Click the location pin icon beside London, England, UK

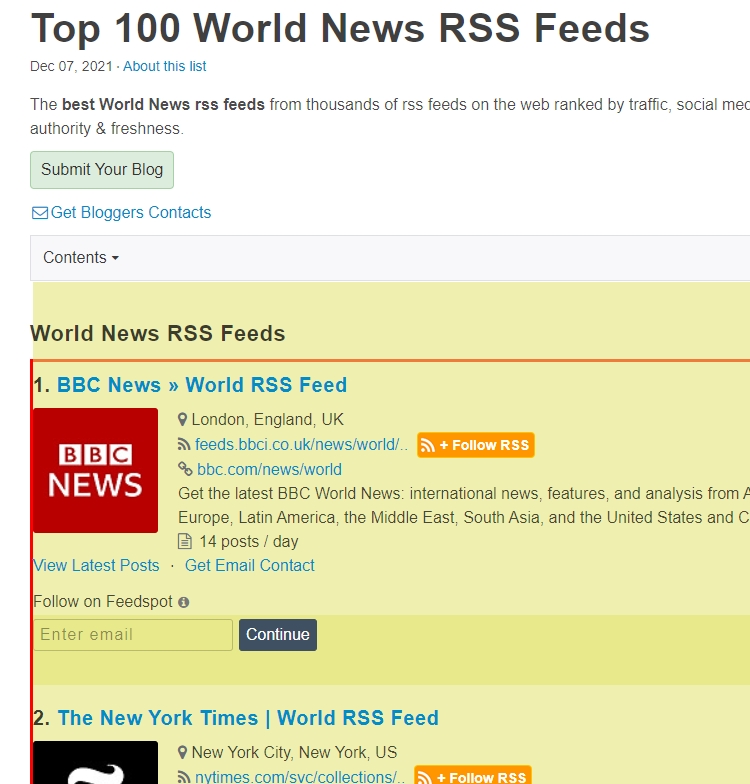[x=182, y=420]
